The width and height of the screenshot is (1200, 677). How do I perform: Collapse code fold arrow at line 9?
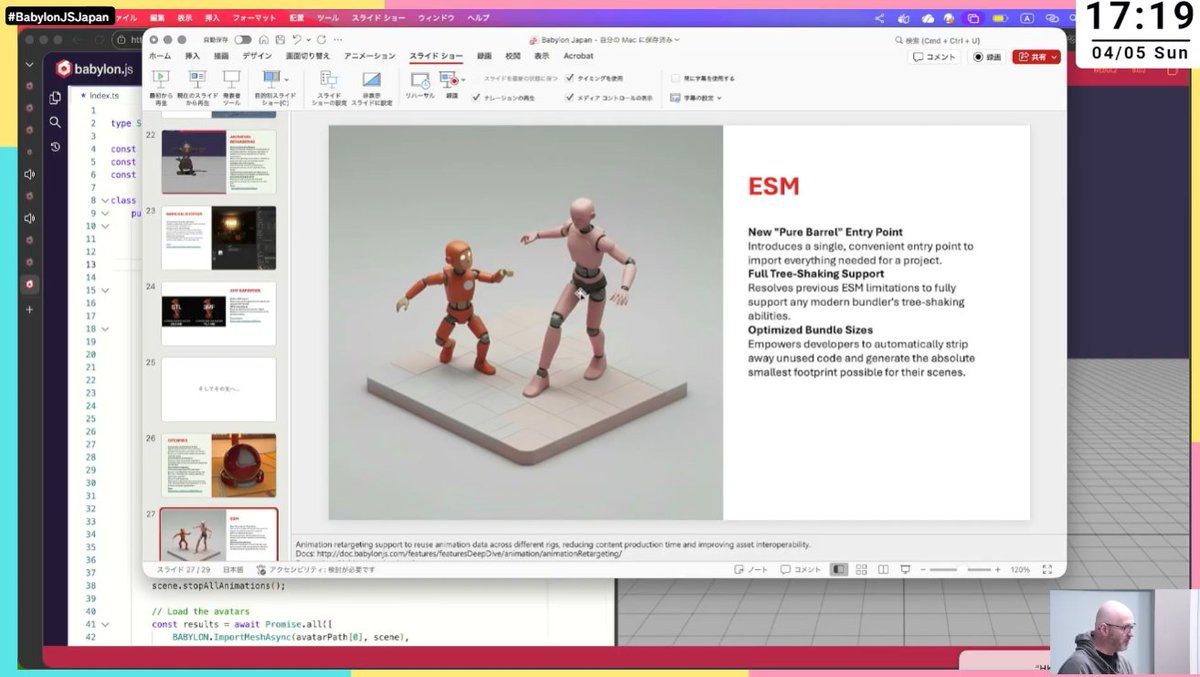click(x=105, y=213)
